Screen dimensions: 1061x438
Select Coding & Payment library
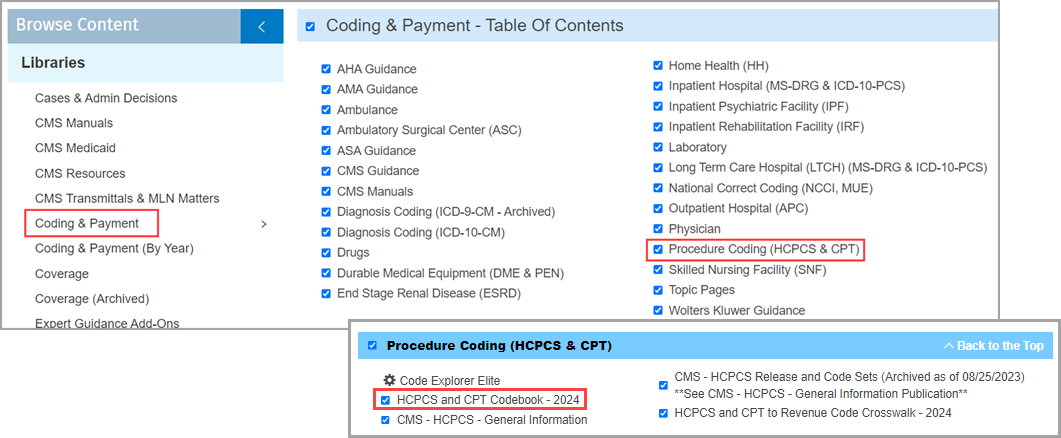[87, 223]
